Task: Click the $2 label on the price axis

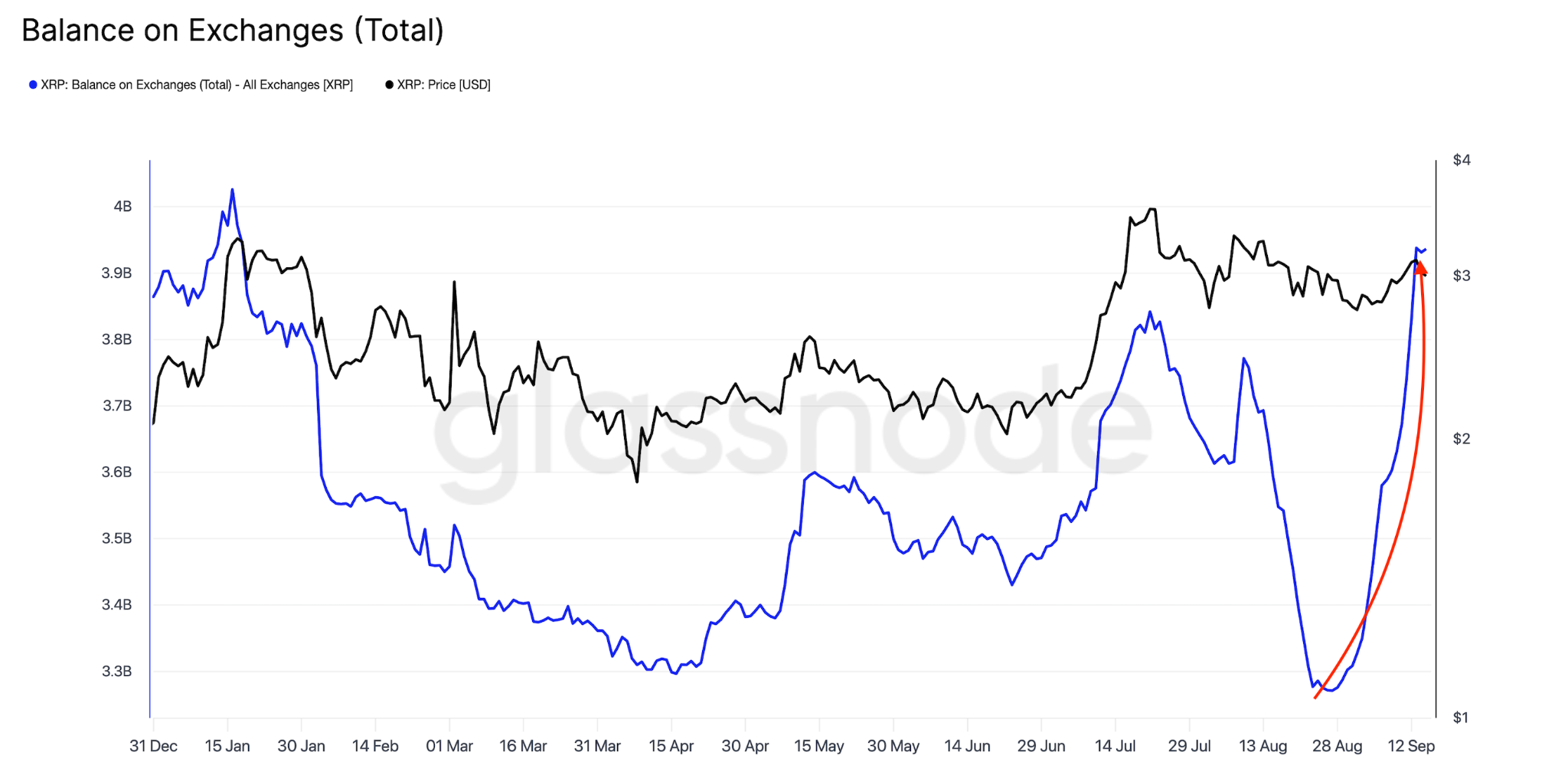Action: tap(1462, 439)
